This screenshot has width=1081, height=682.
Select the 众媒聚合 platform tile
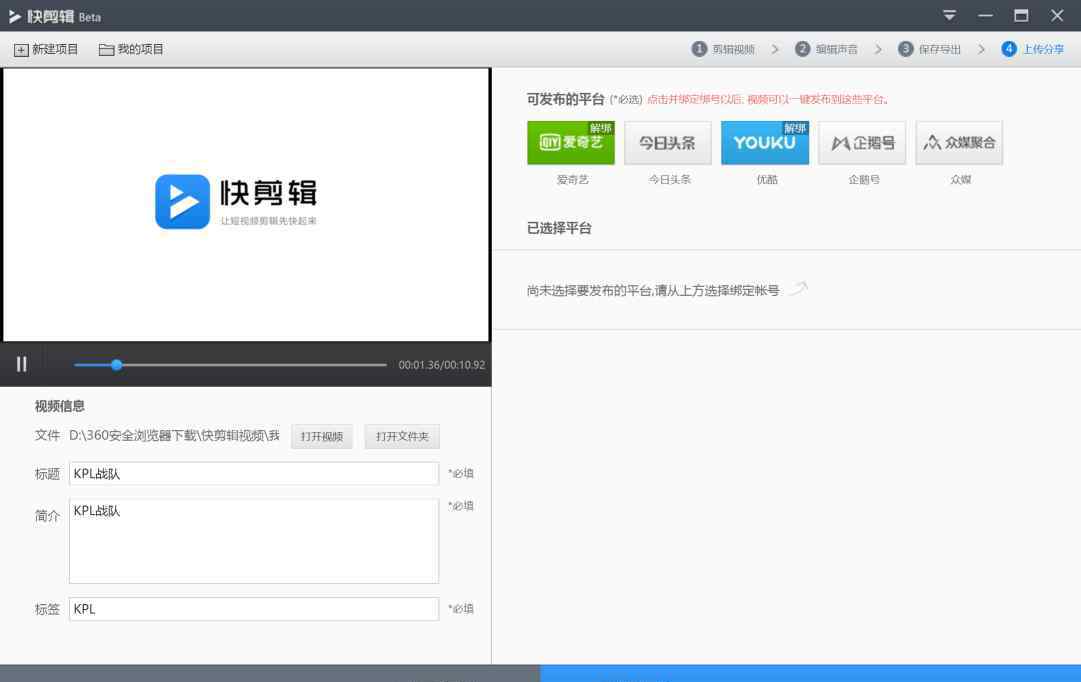coord(960,143)
